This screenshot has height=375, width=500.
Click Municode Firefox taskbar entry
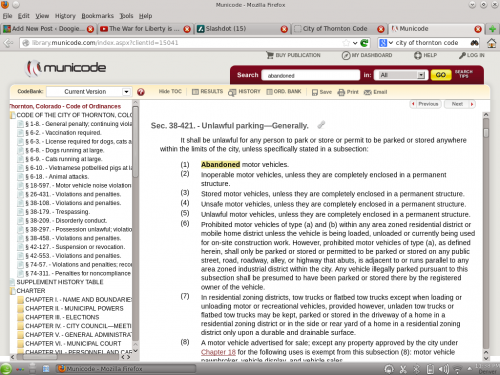(x=126, y=369)
